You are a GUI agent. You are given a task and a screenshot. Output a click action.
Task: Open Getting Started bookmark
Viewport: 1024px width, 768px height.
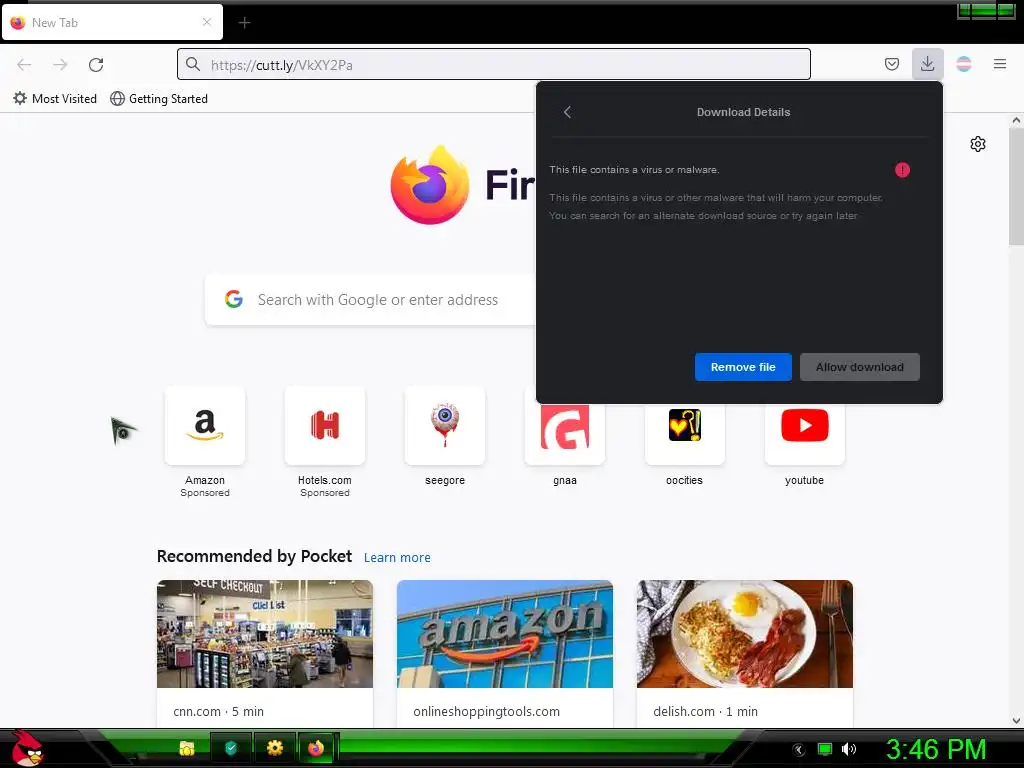[x=159, y=99]
